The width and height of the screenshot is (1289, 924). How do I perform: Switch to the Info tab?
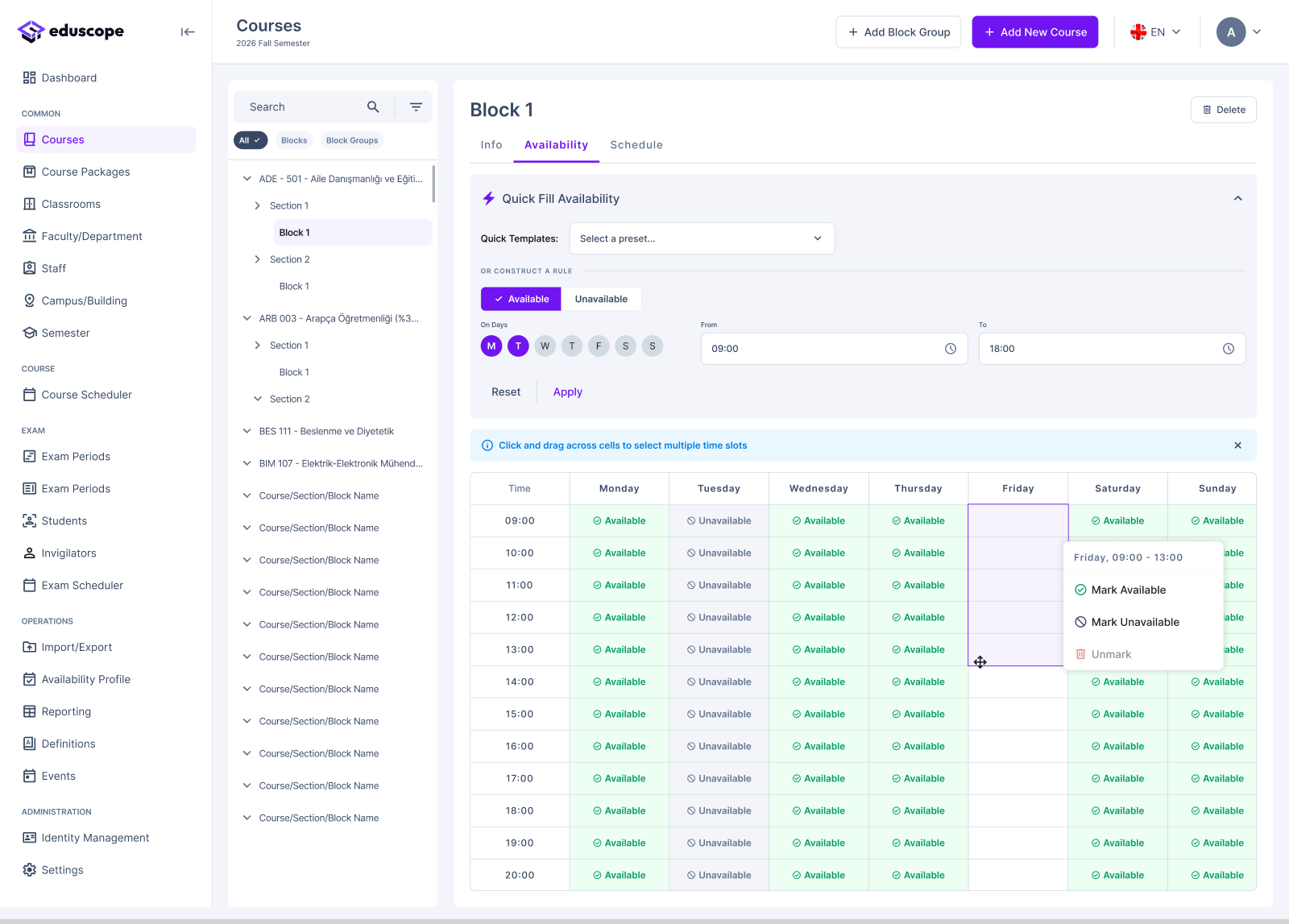point(491,145)
